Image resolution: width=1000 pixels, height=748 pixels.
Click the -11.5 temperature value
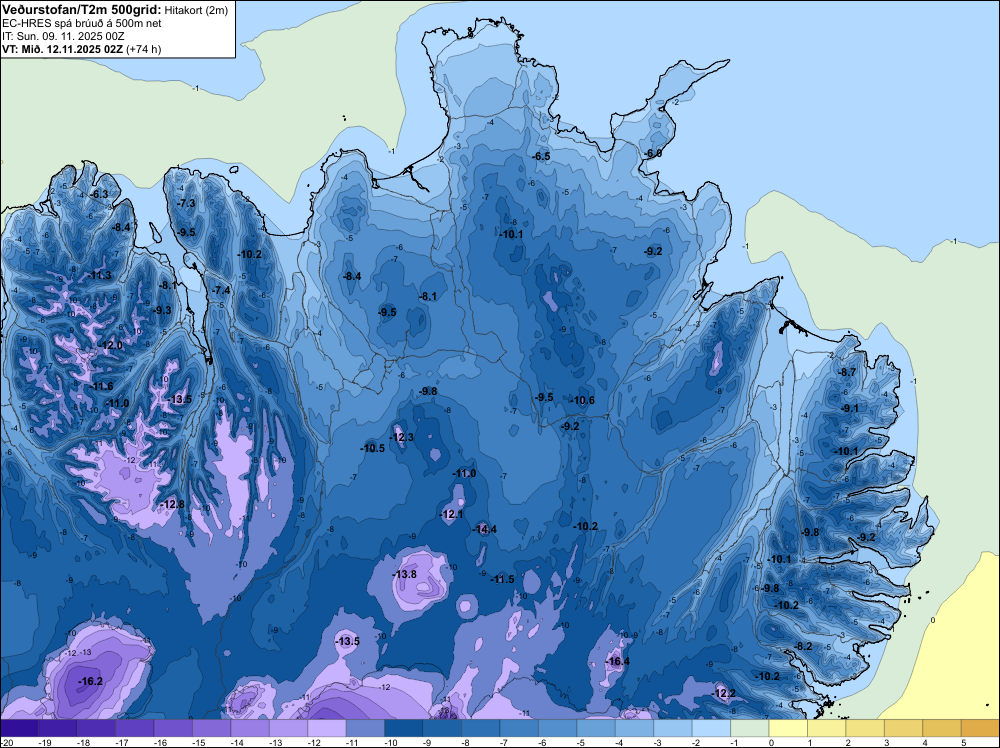tap(502, 579)
